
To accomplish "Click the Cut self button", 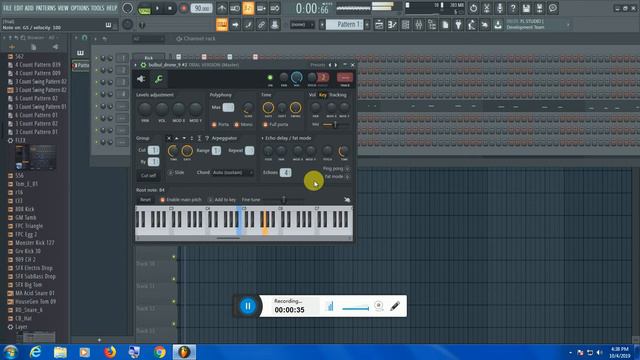I will click(x=149, y=176).
